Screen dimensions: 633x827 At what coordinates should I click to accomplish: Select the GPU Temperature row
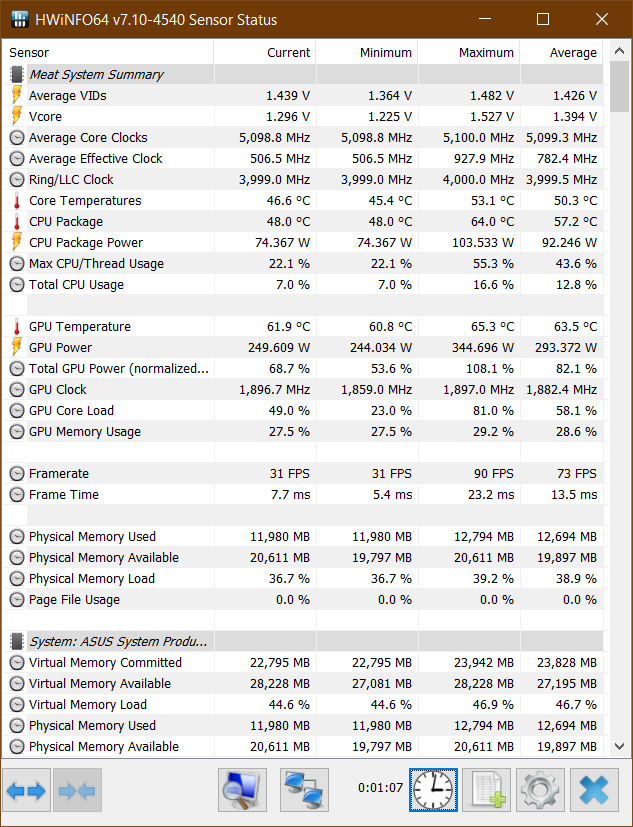303,326
